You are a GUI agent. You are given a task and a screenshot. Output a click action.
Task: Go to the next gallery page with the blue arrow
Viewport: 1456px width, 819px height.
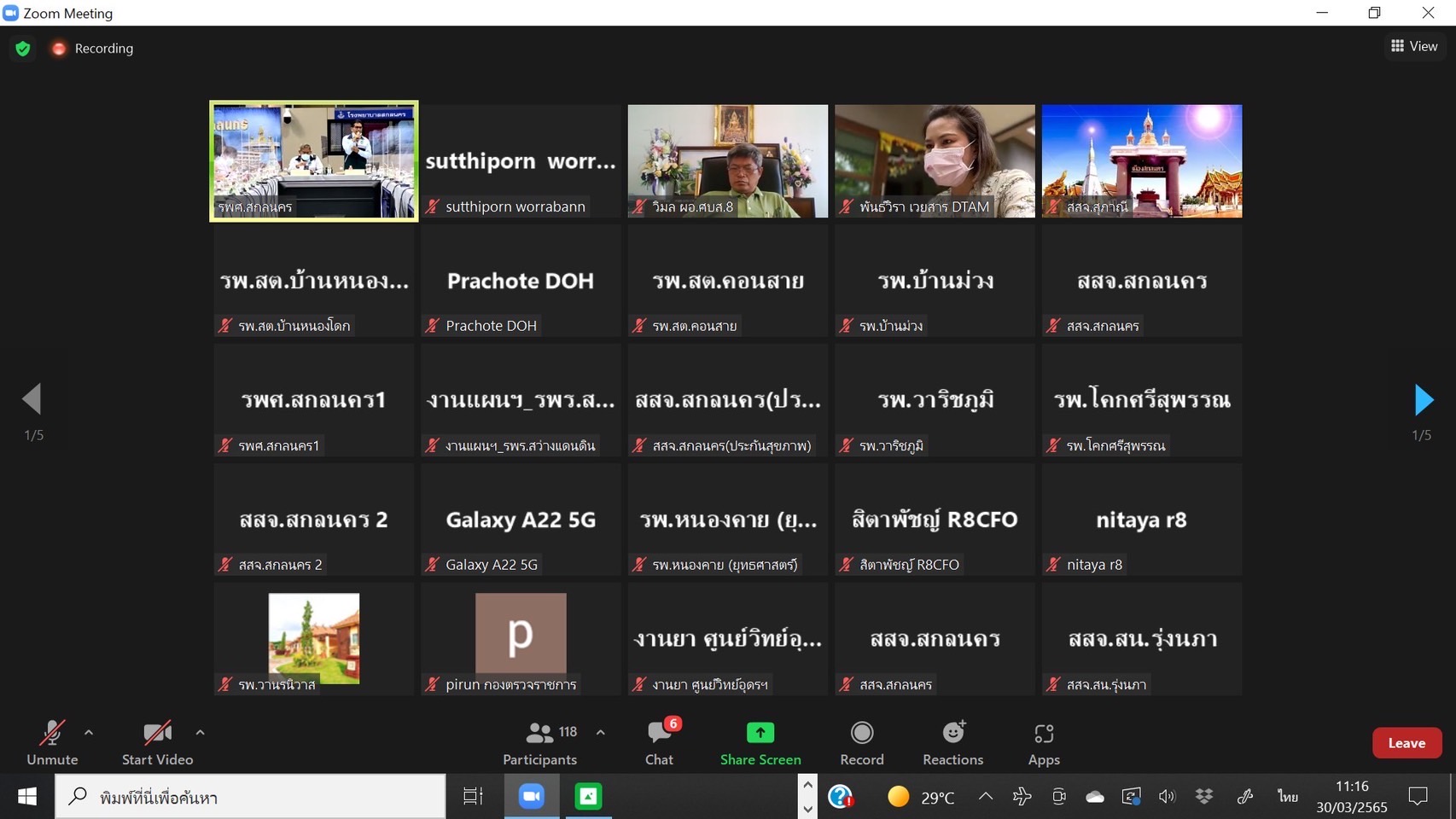click(x=1423, y=399)
